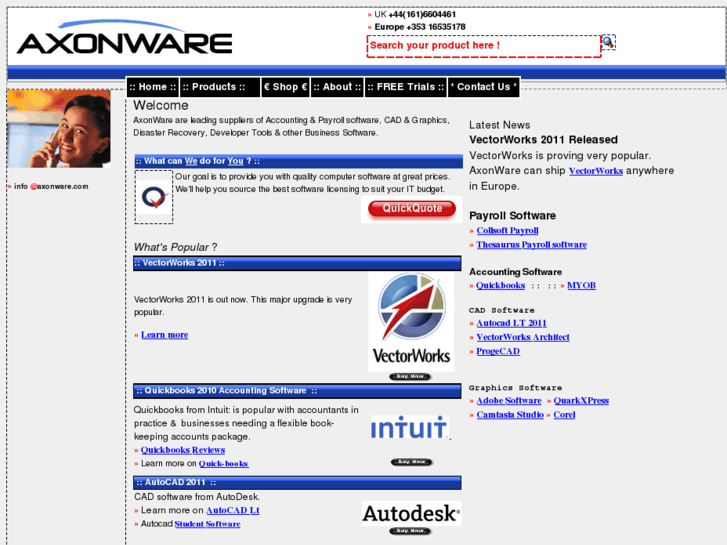Click the AxonWare logo
This screenshot has width=727, height=545.
124,38
